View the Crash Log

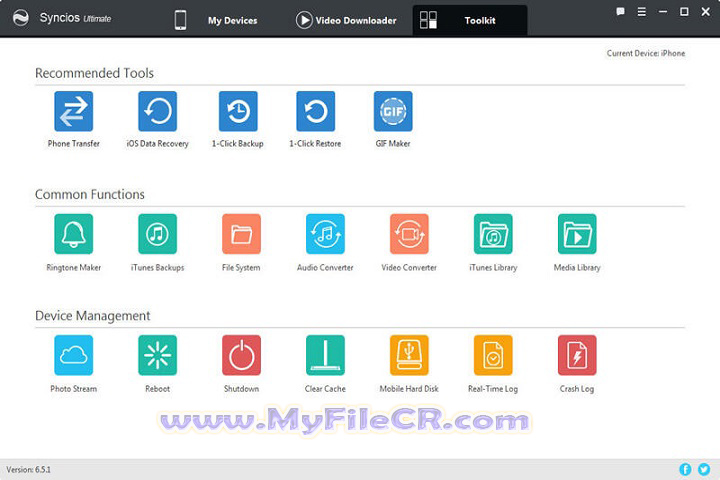pyautogui.click(x=577, y=355)
